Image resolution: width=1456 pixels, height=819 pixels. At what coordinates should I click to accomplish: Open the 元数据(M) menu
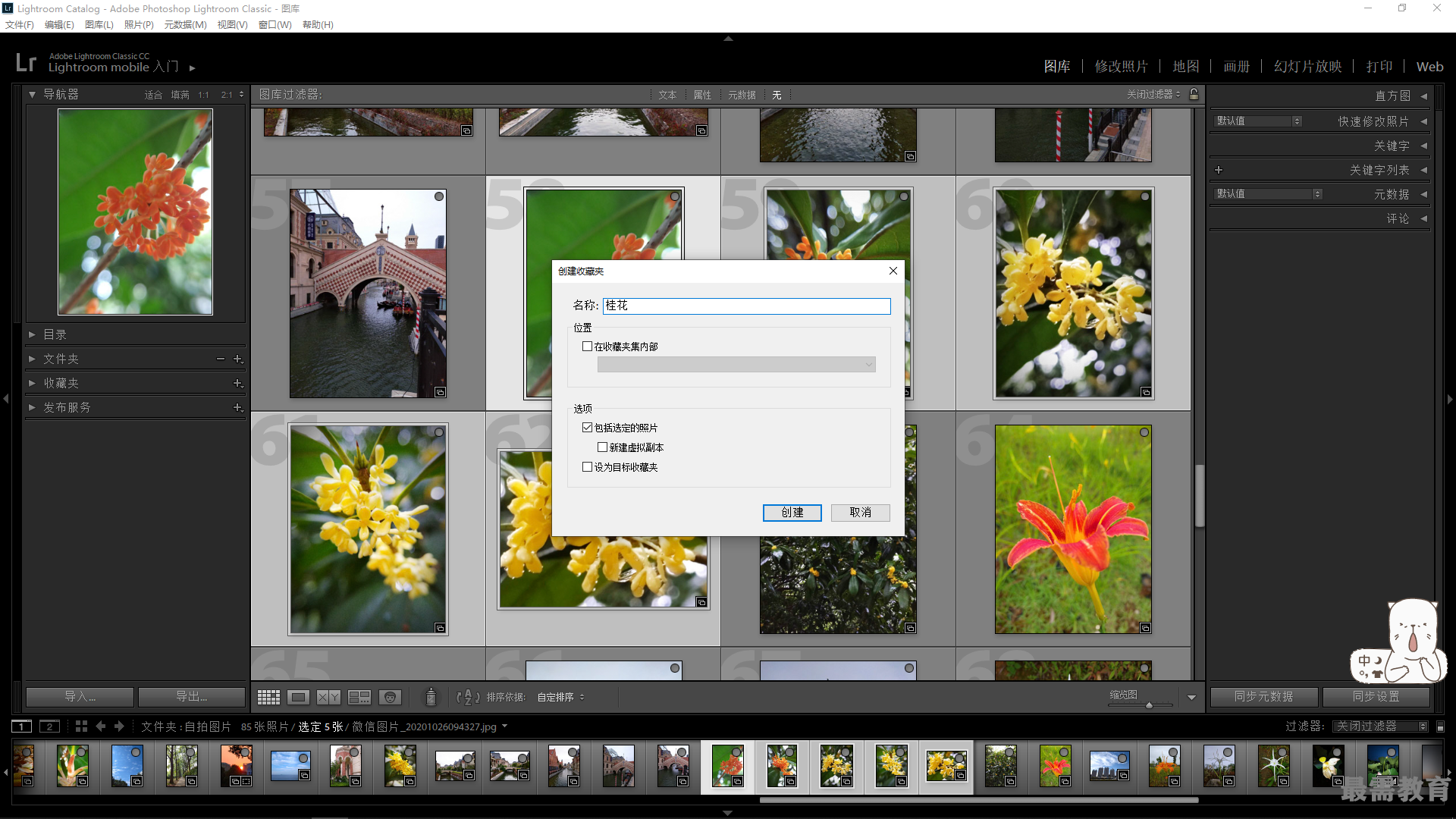click(x=185, y=24)
